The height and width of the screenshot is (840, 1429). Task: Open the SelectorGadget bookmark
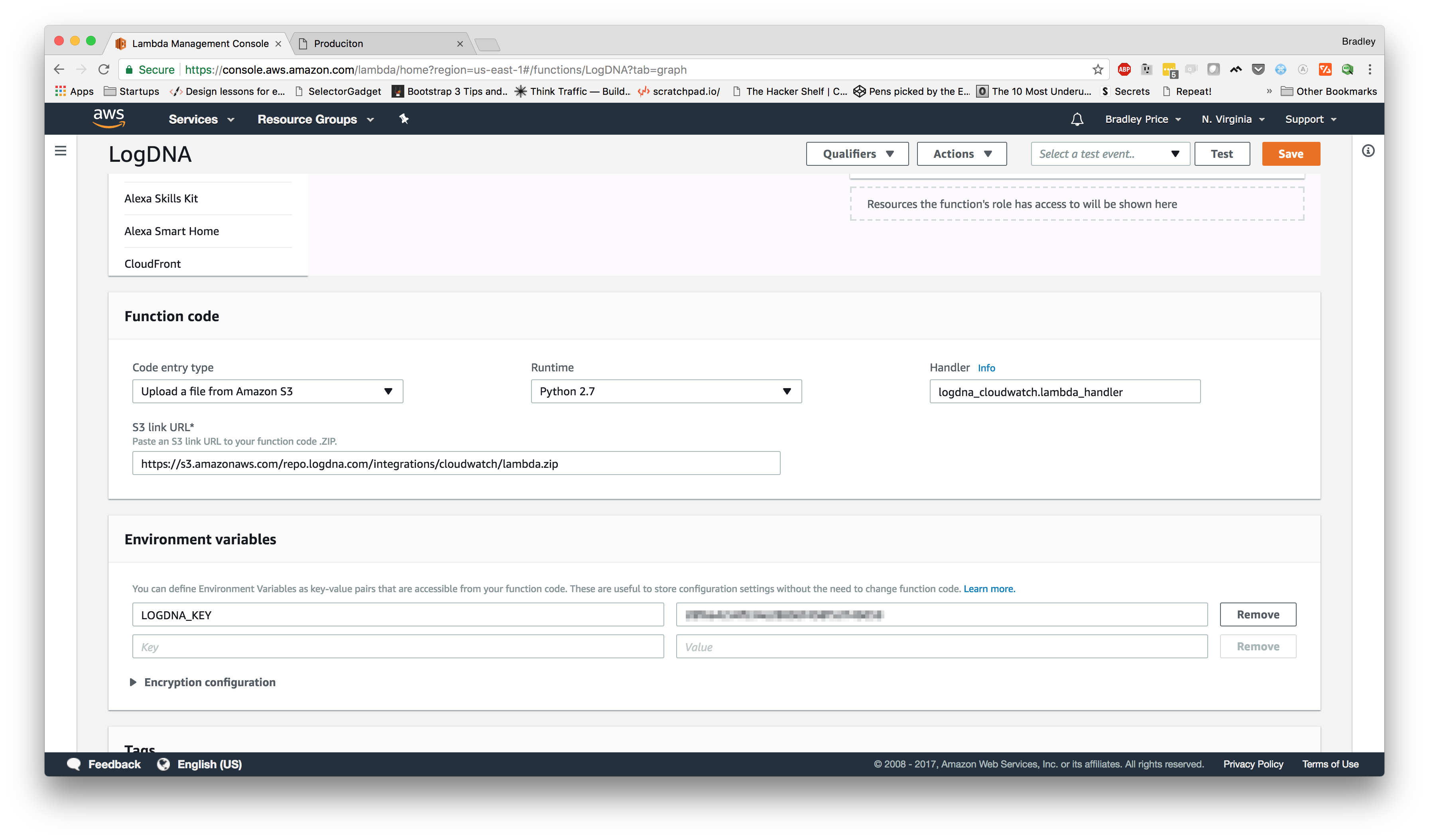pos(338,91)
